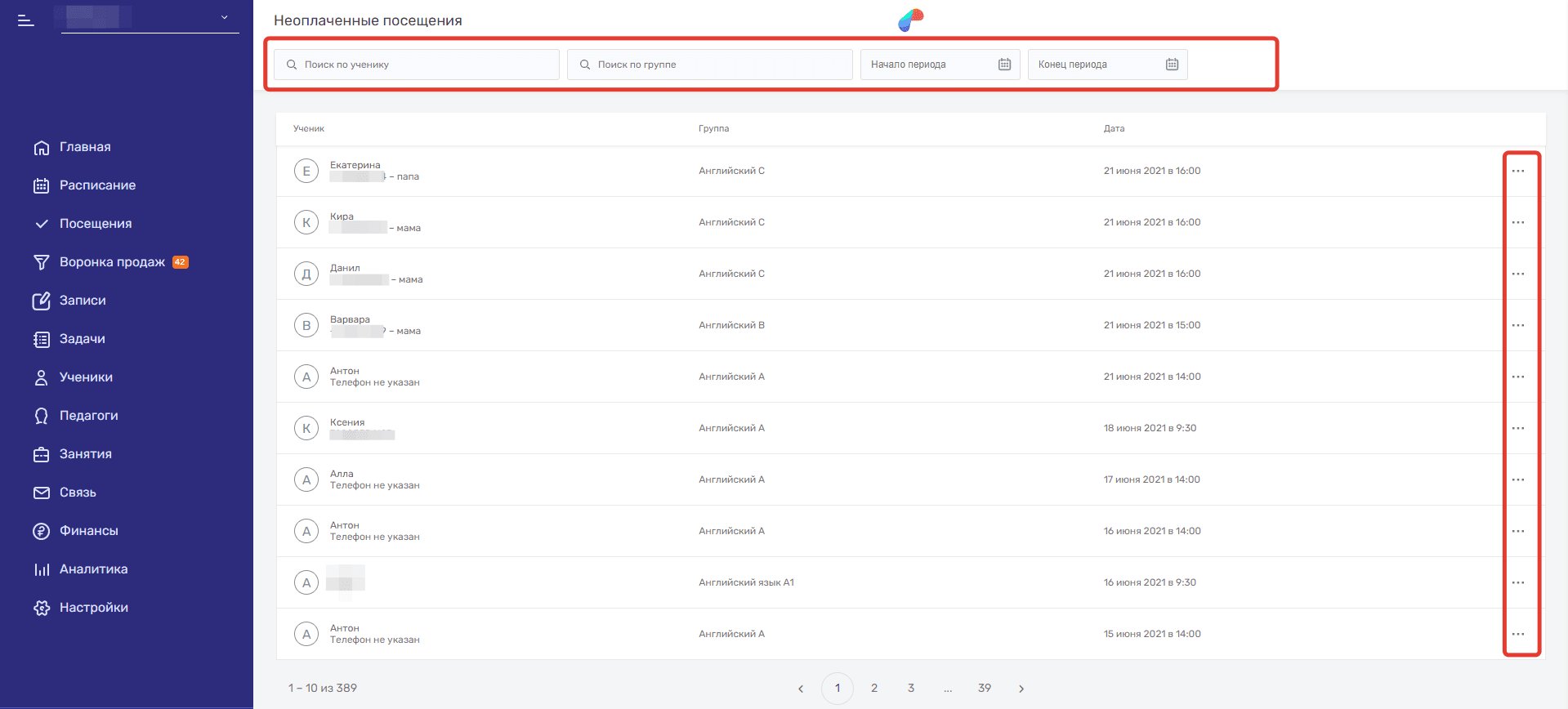Jump to last page 39
This screenshot has width=1568, height=709.
[x=985, y=689]
